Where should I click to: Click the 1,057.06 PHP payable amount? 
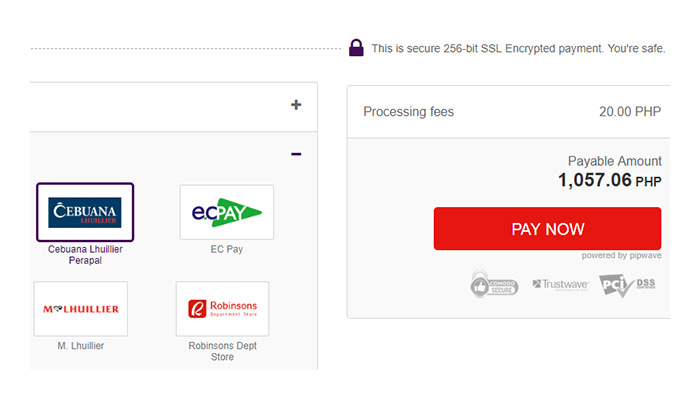point(609,181)
